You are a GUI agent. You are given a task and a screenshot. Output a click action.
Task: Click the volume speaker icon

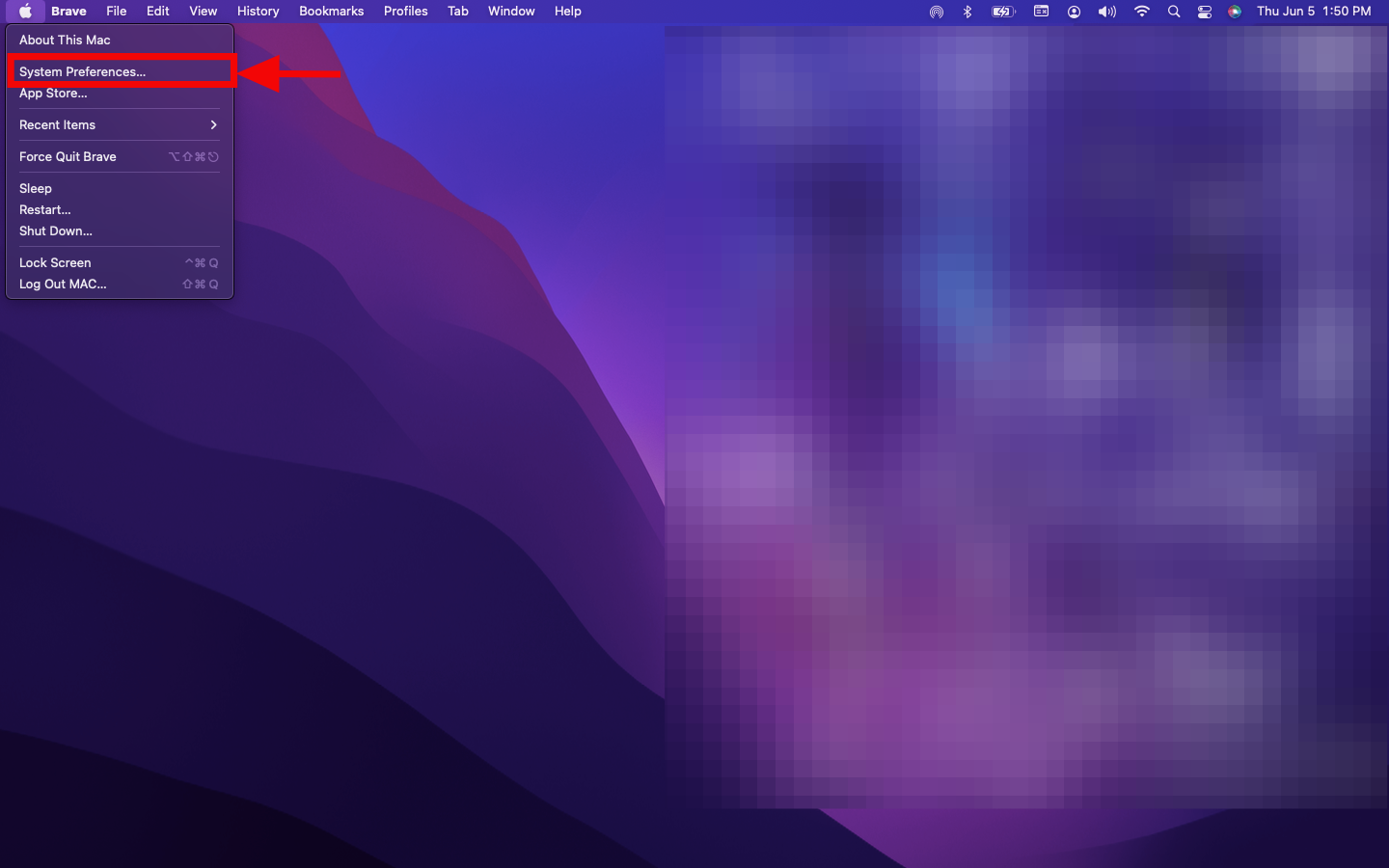coord(1106,12)
